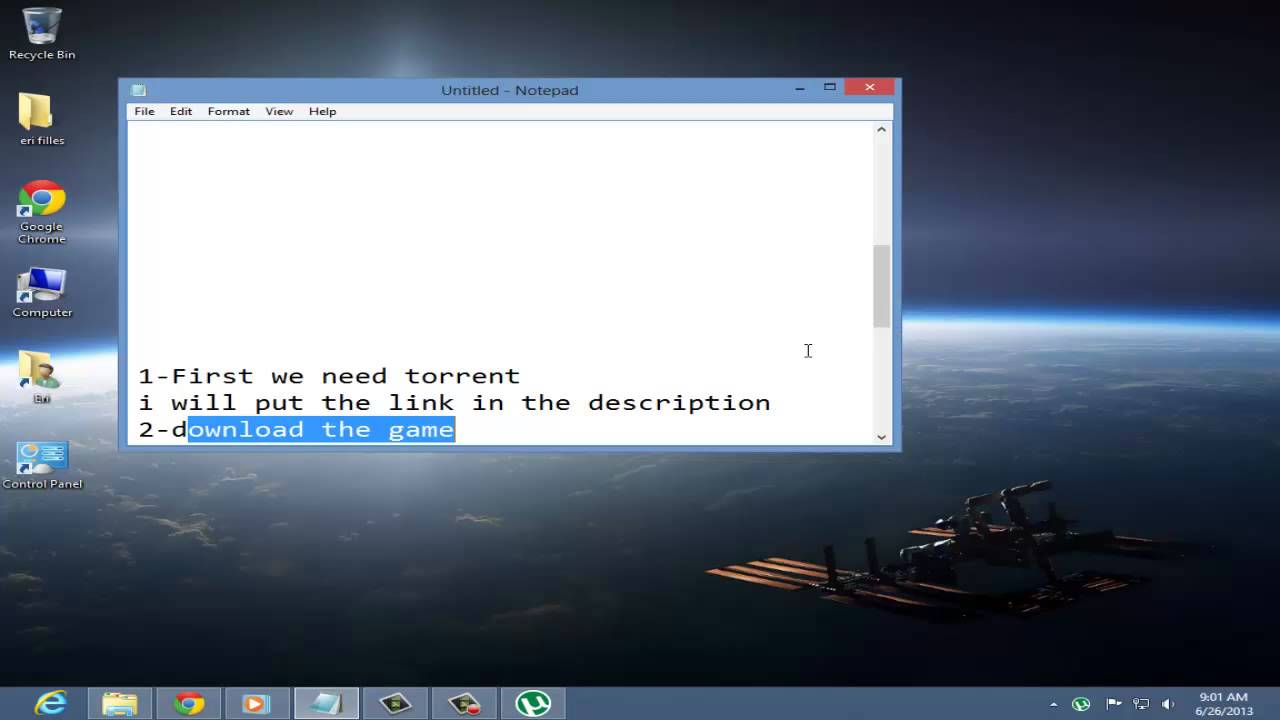Click the taskbar clock showing 9:01 AM
Image resolution: width=1280 pixels, height=720 pixels.
tap(1223, 704)
